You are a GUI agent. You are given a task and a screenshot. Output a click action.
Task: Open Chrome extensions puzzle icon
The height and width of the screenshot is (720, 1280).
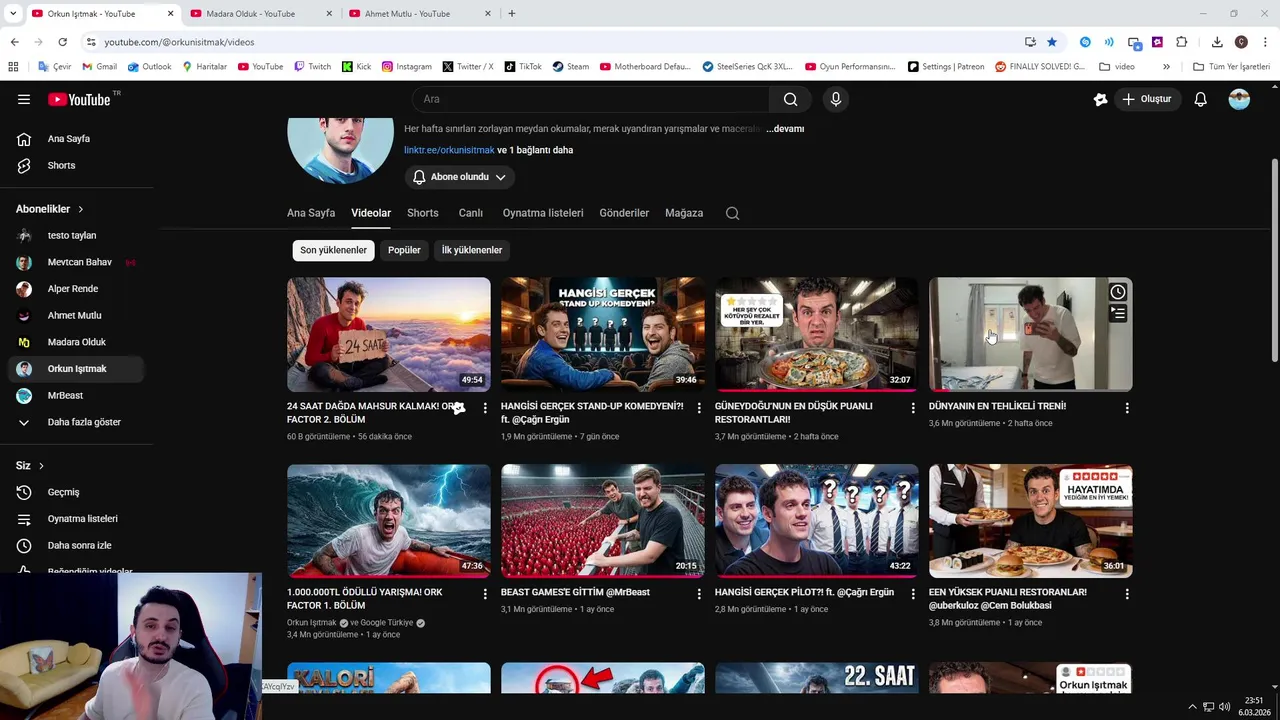(x=1181, y=42)
